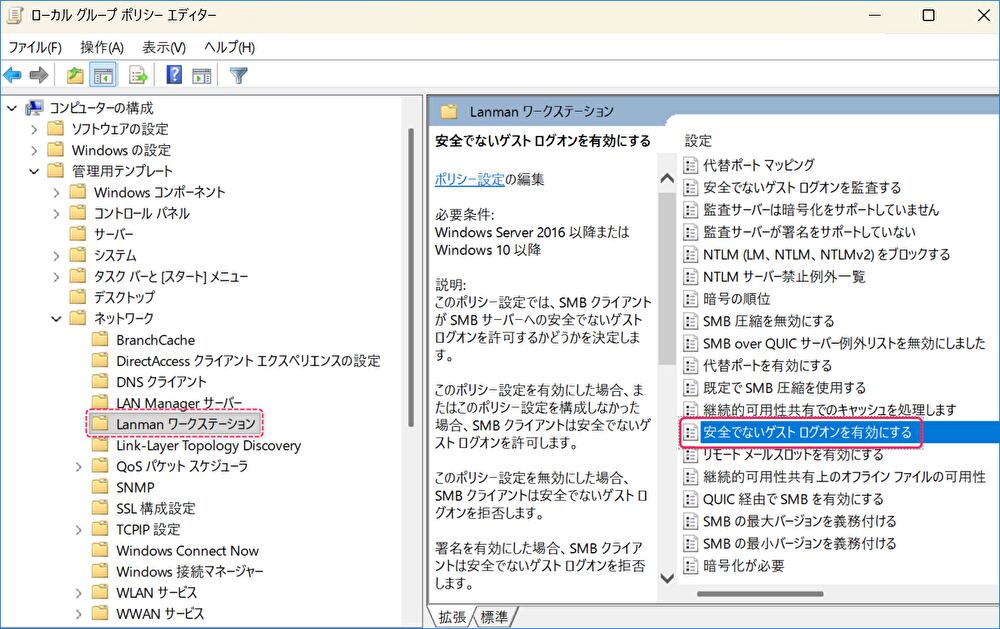Toggle the Show/Hide Action Pane icon
The height and width of the screenshot is (629, 1000).
202,75
